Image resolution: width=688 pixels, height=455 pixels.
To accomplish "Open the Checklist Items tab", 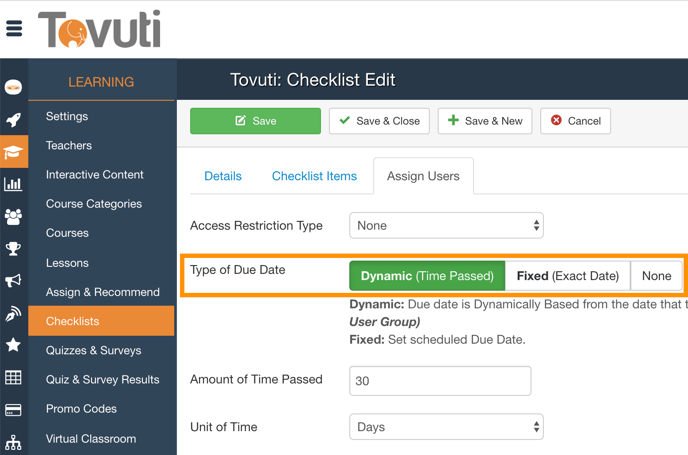I will click(x=314, y=176).
